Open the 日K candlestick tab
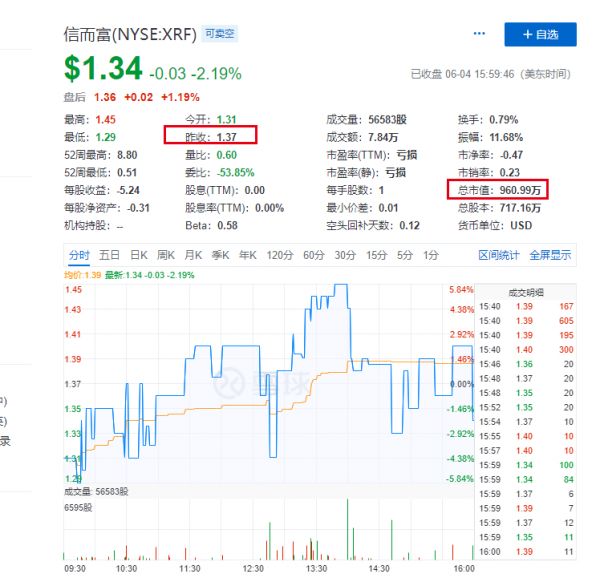600x582 pixels. (139, 255)
